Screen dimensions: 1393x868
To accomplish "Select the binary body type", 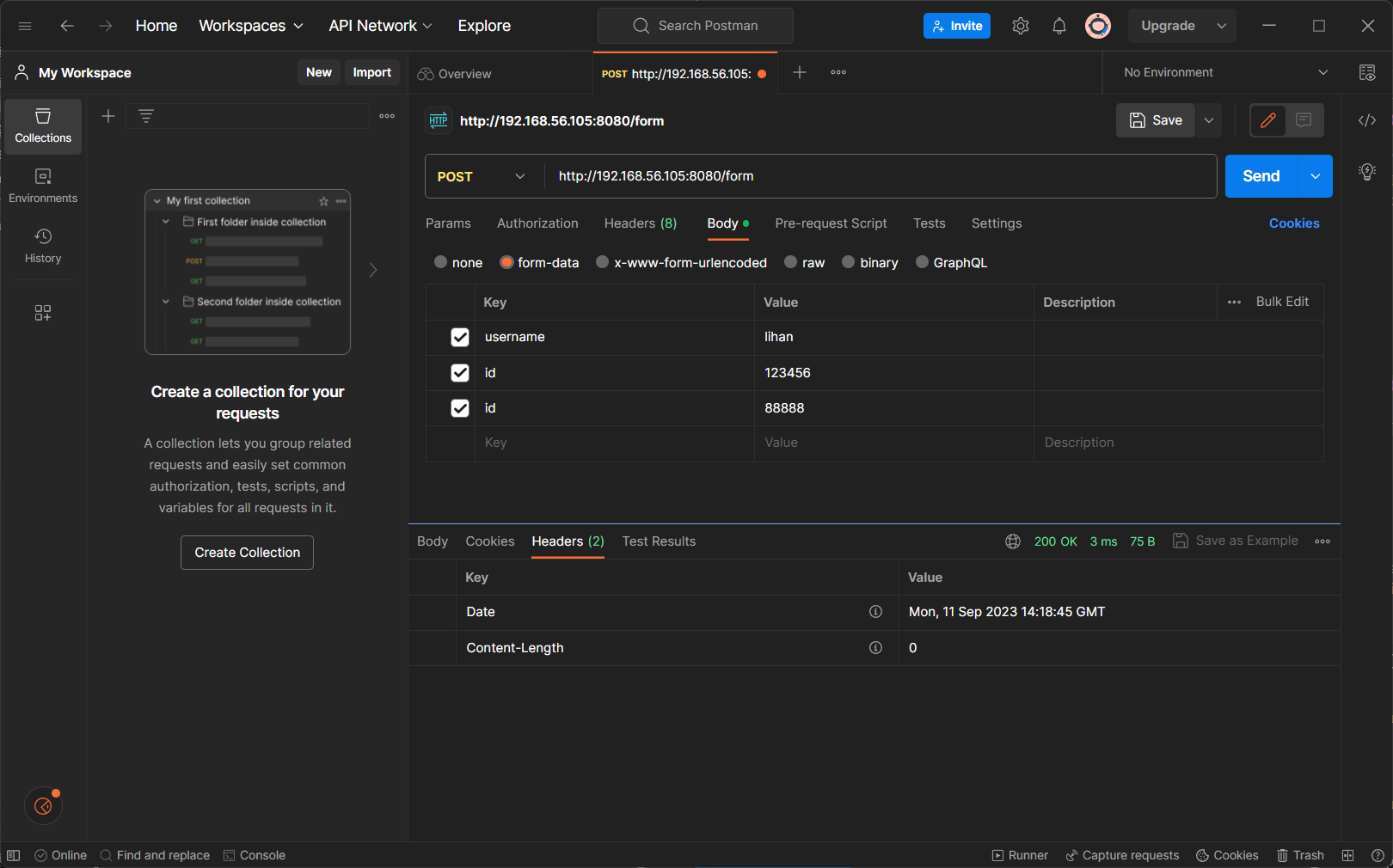I will pyautogui.click(x=849, y=262).
